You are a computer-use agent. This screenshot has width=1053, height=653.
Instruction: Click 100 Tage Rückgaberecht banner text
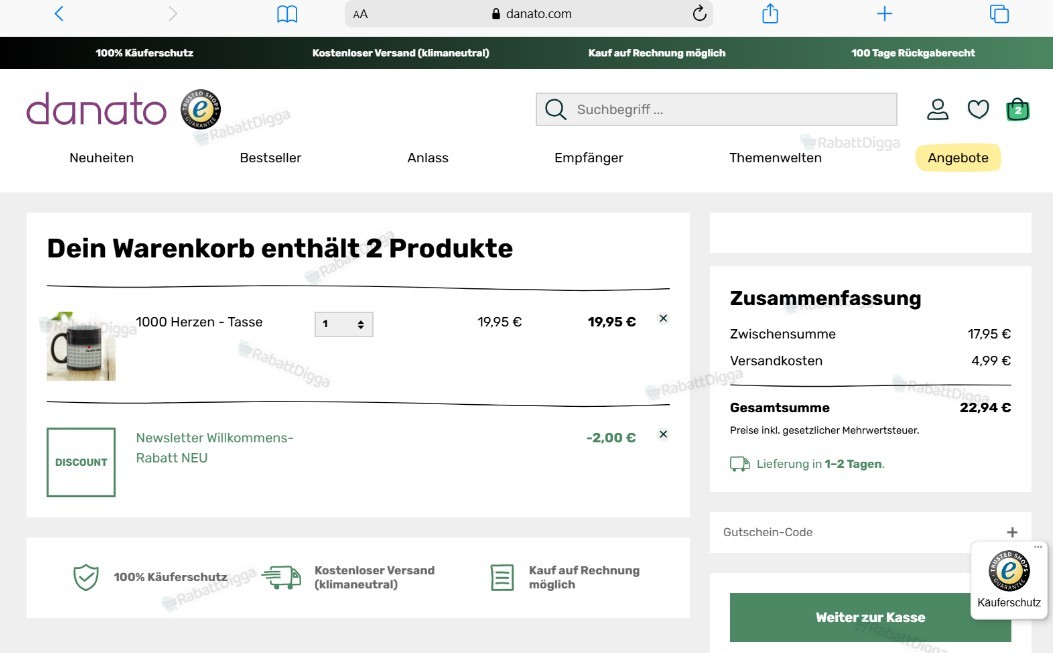[913, 53]
